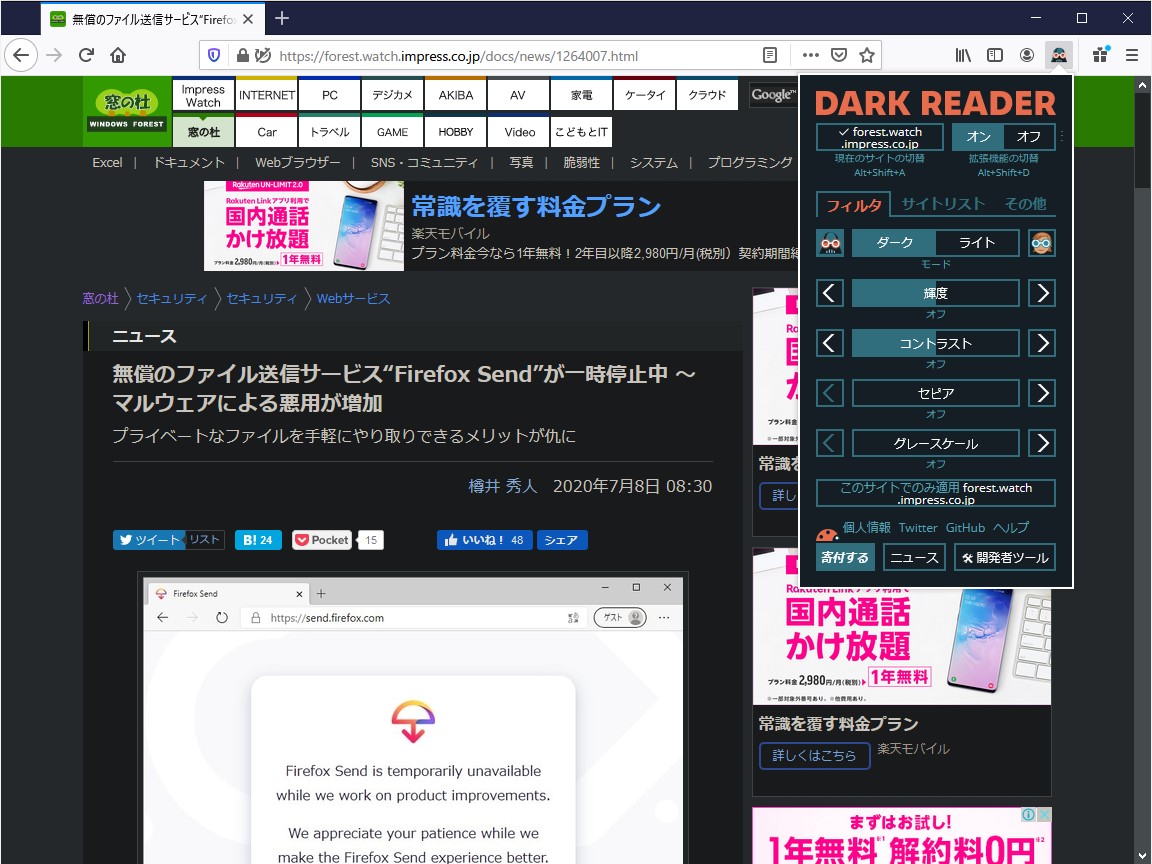Open the tracking protection shield icon
This screenshot has width=1152, height=864.
click(213, 55)
